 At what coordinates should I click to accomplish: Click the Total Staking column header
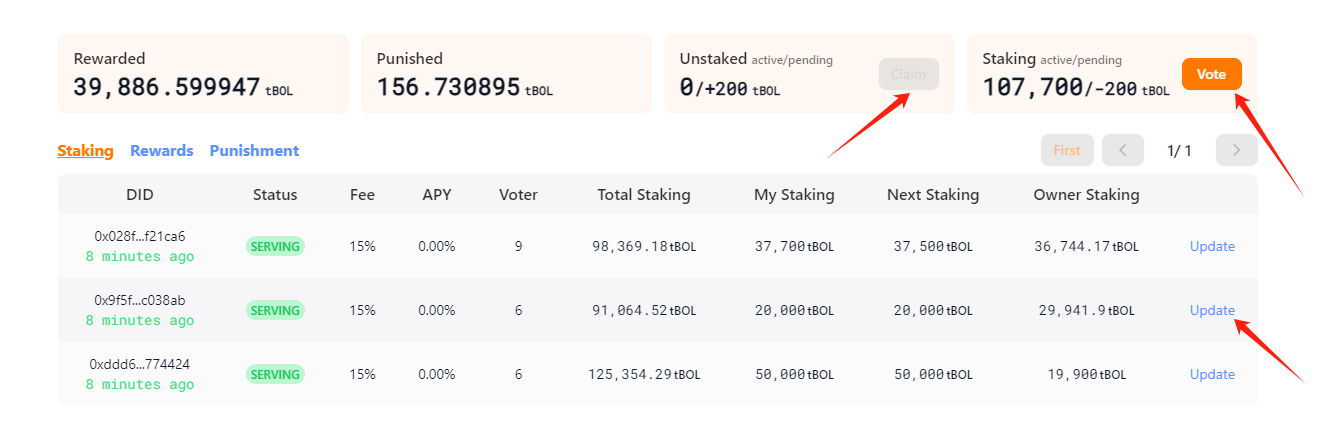tap(643, 195)
